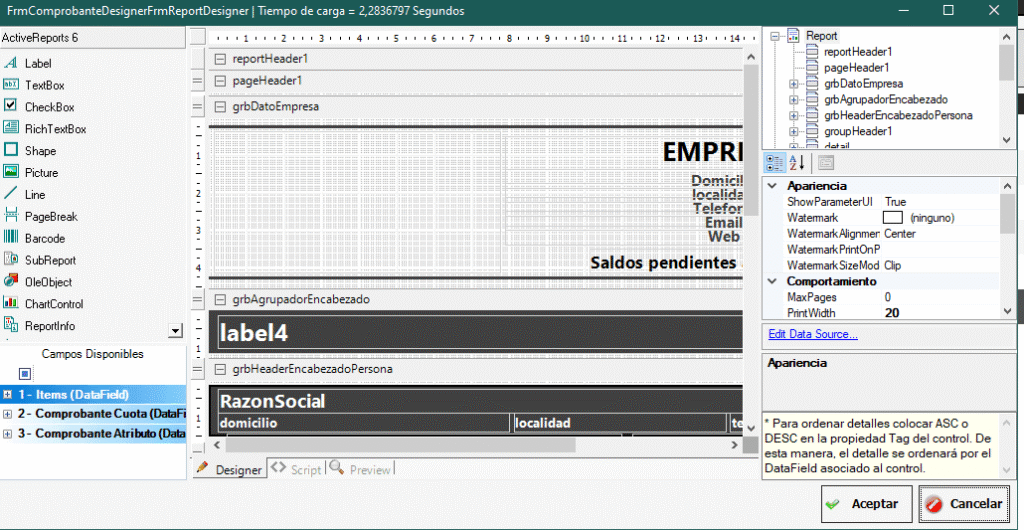Image resolution: width=1024 pixels, height=530 pixels.
Task: Collapse the Apariencia property category
Action: [x=772, y=186]
